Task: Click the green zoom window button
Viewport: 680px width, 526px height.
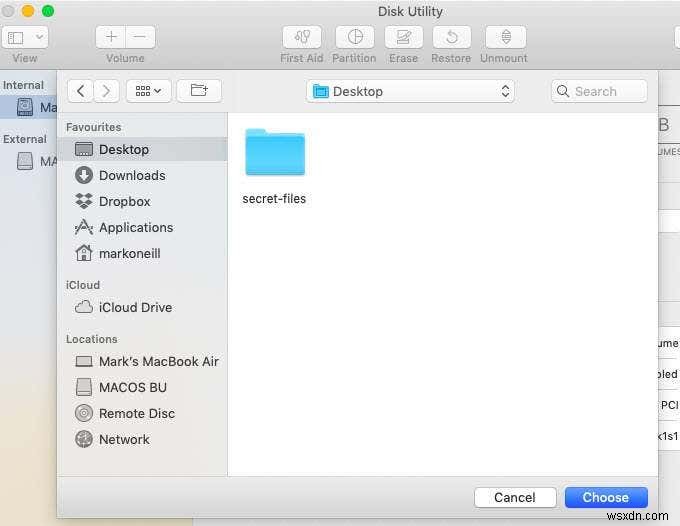Action: click(48, 11)
